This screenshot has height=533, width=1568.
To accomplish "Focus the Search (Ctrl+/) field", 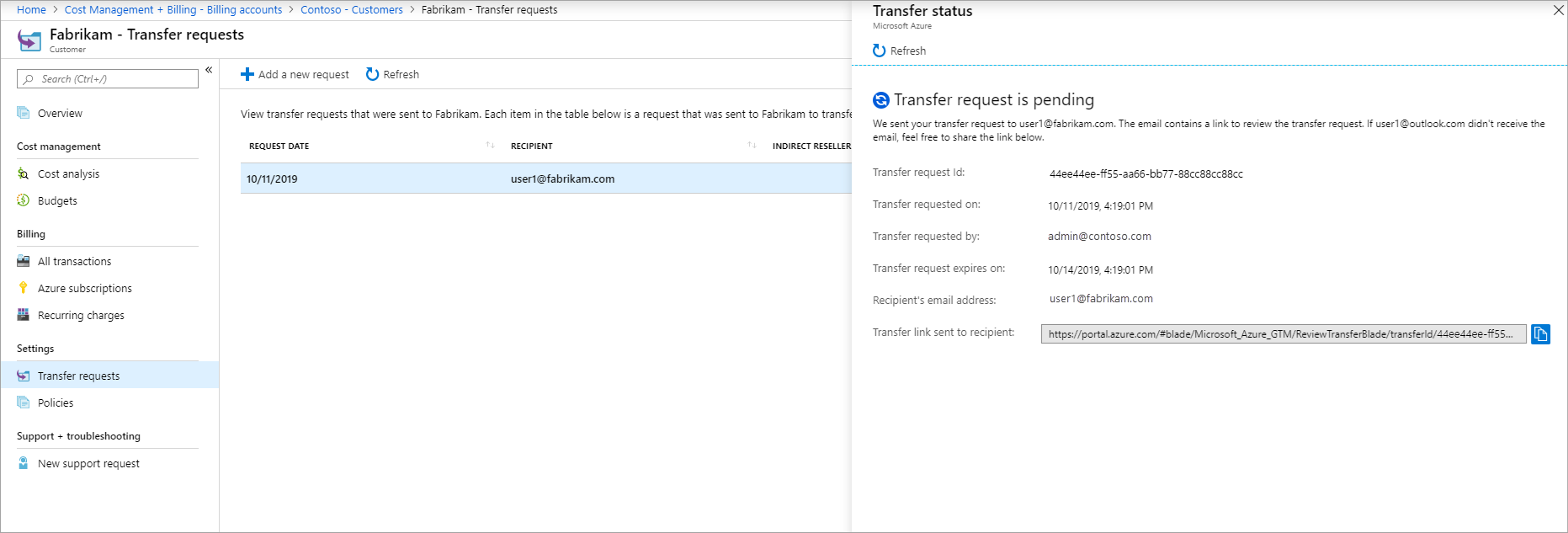I will 108,78.
